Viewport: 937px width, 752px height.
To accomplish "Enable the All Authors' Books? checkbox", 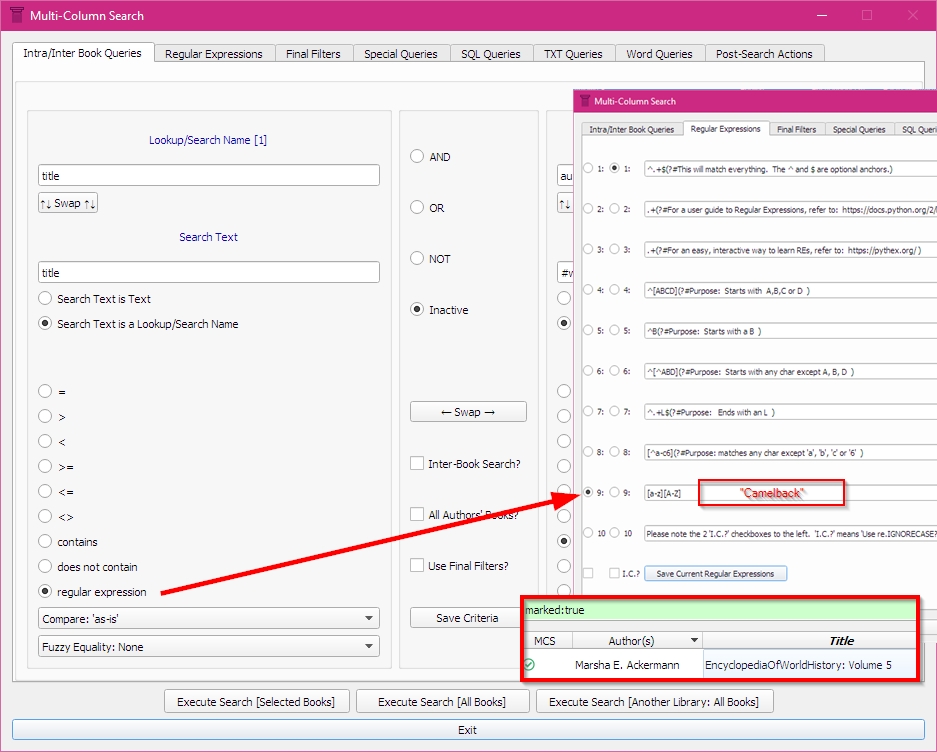I will pos(417,514).
